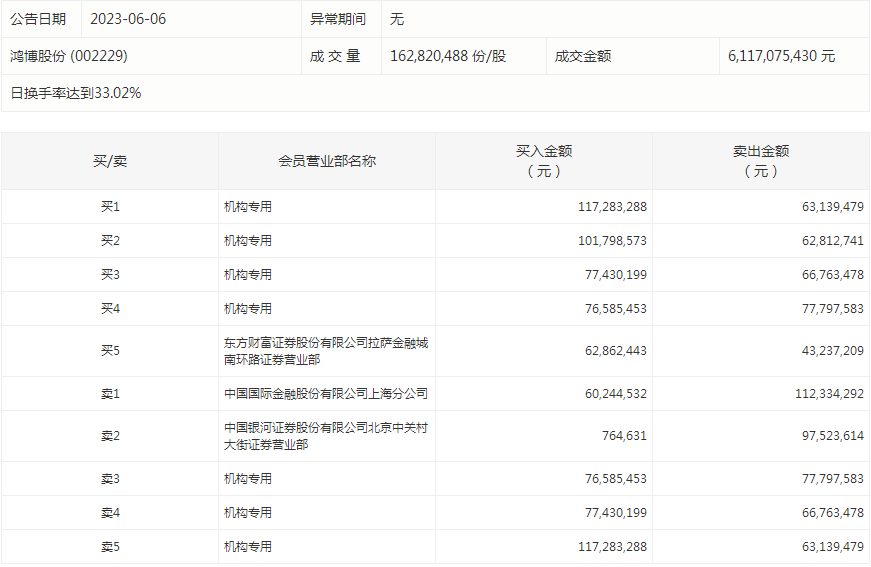Click the 764,631 buy amount cell
Screen dimensions: 871x567
pos(624,436)
